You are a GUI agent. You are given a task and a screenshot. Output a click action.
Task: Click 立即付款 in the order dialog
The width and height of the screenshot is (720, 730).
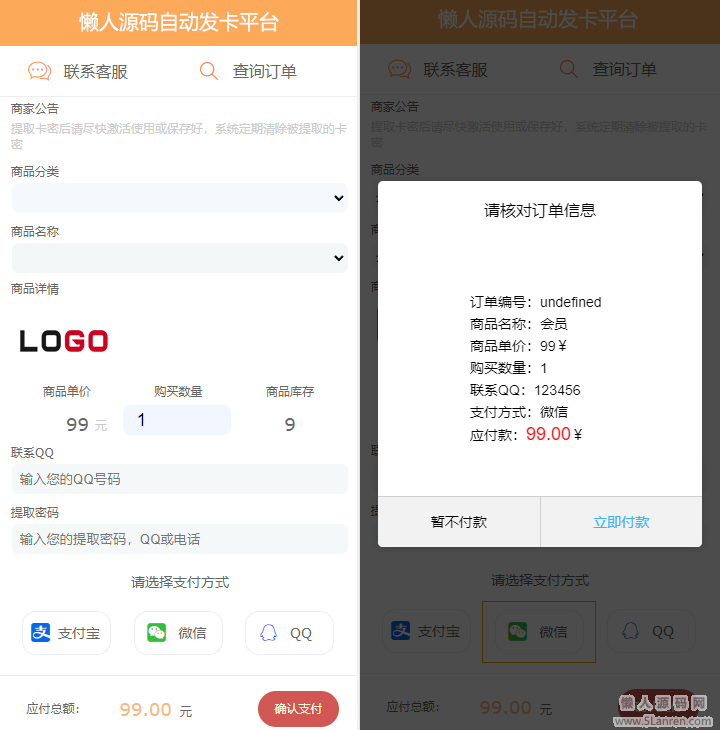[621, 522]
